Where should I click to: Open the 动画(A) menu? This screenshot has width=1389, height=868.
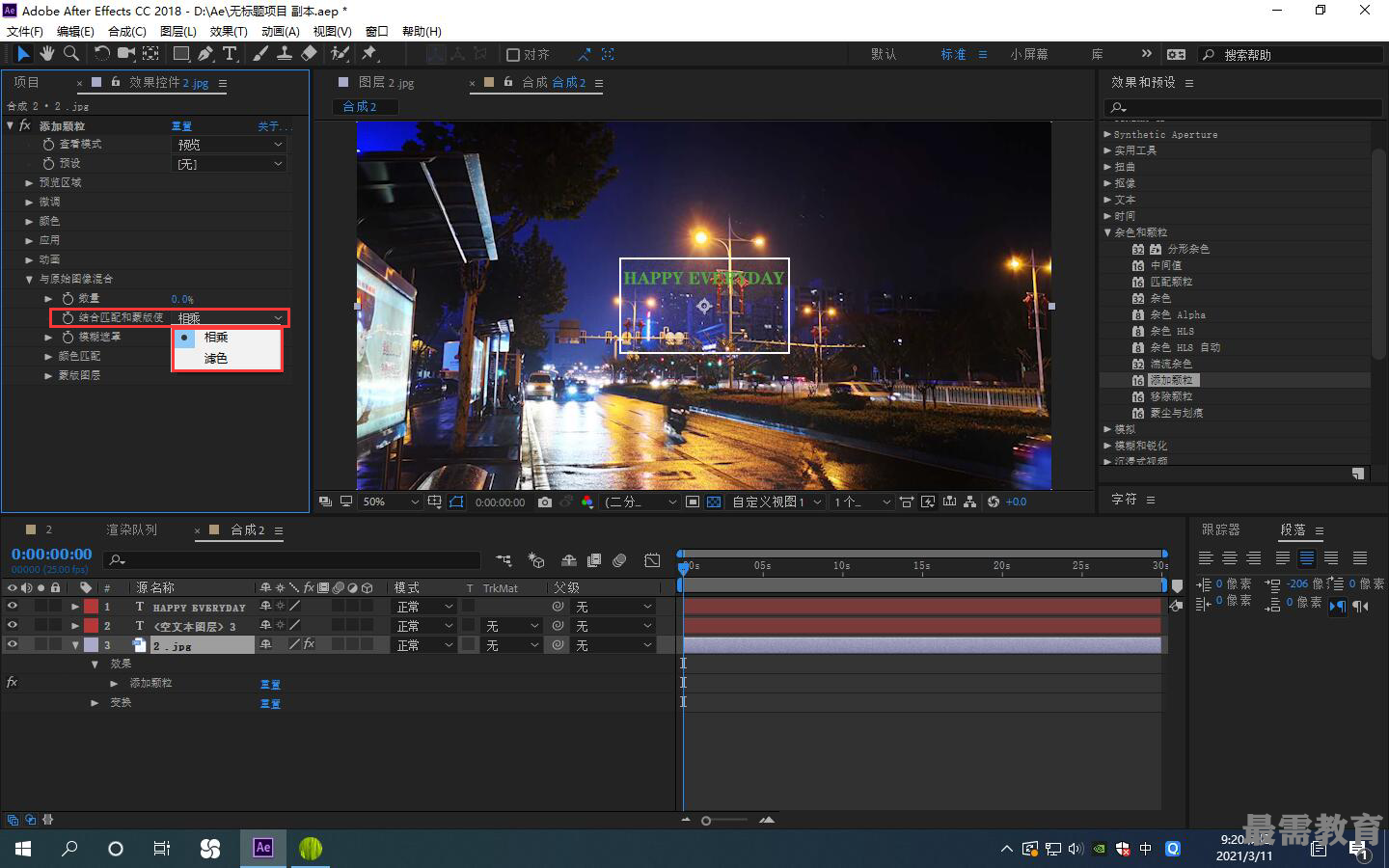[x=281, y=31]
